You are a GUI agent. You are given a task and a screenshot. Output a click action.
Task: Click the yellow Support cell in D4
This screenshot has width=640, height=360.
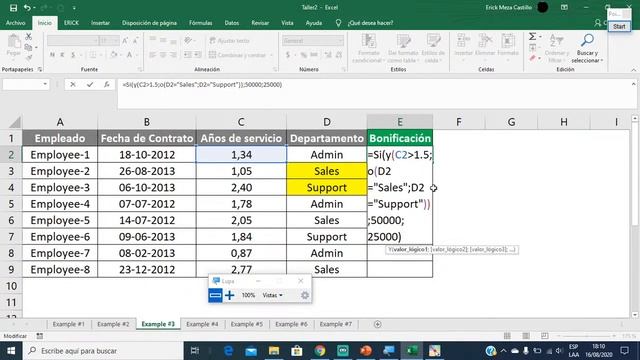click(x=327, y=187)
